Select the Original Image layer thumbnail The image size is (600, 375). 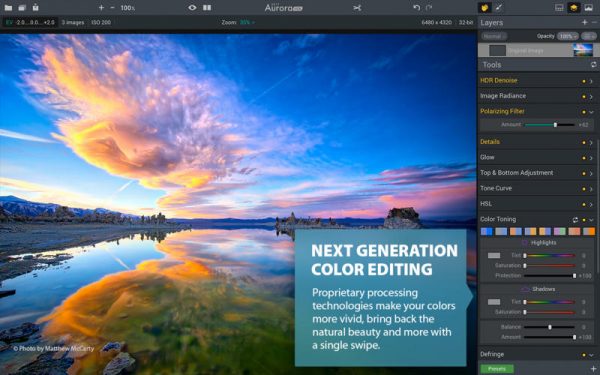583,50
